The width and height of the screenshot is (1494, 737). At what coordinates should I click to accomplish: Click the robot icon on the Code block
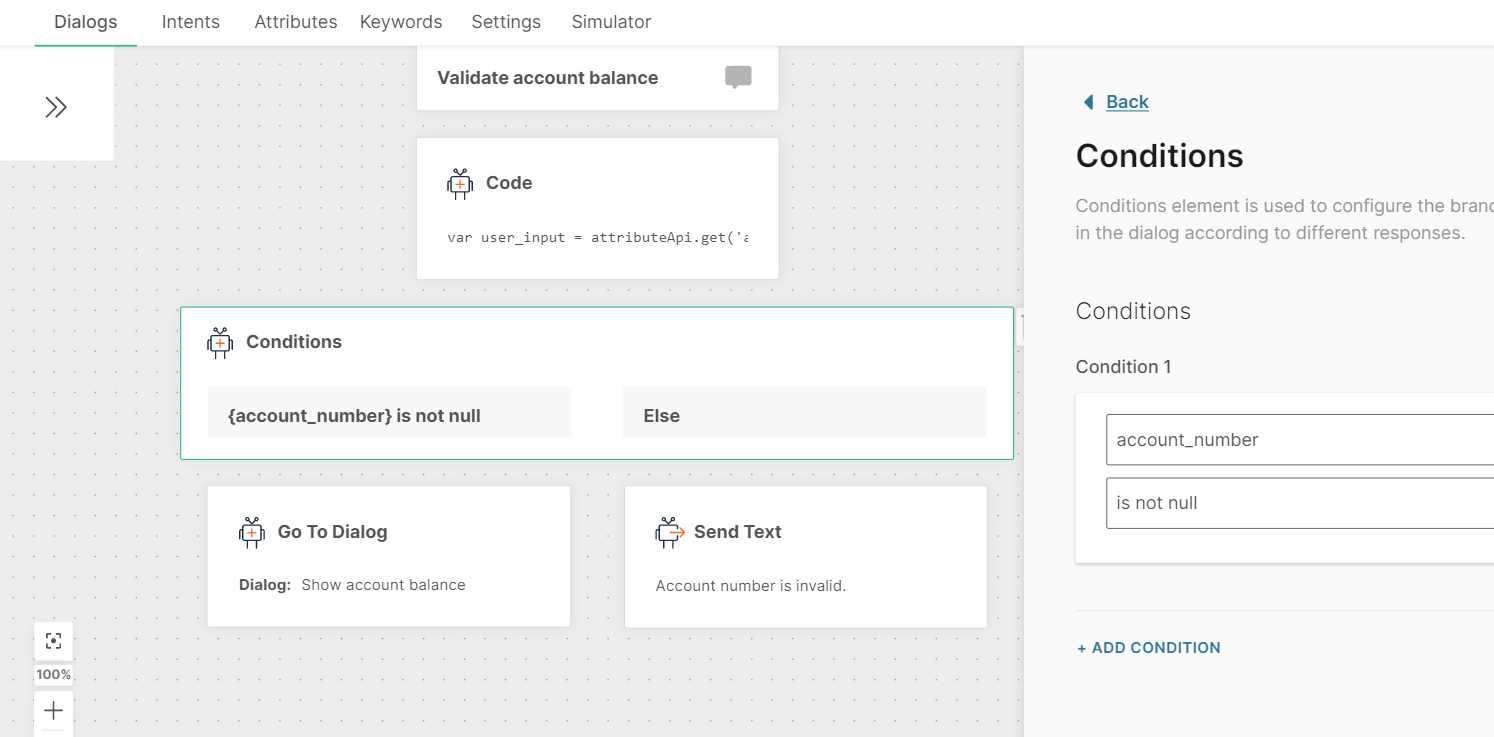click(x=460, y=183)
